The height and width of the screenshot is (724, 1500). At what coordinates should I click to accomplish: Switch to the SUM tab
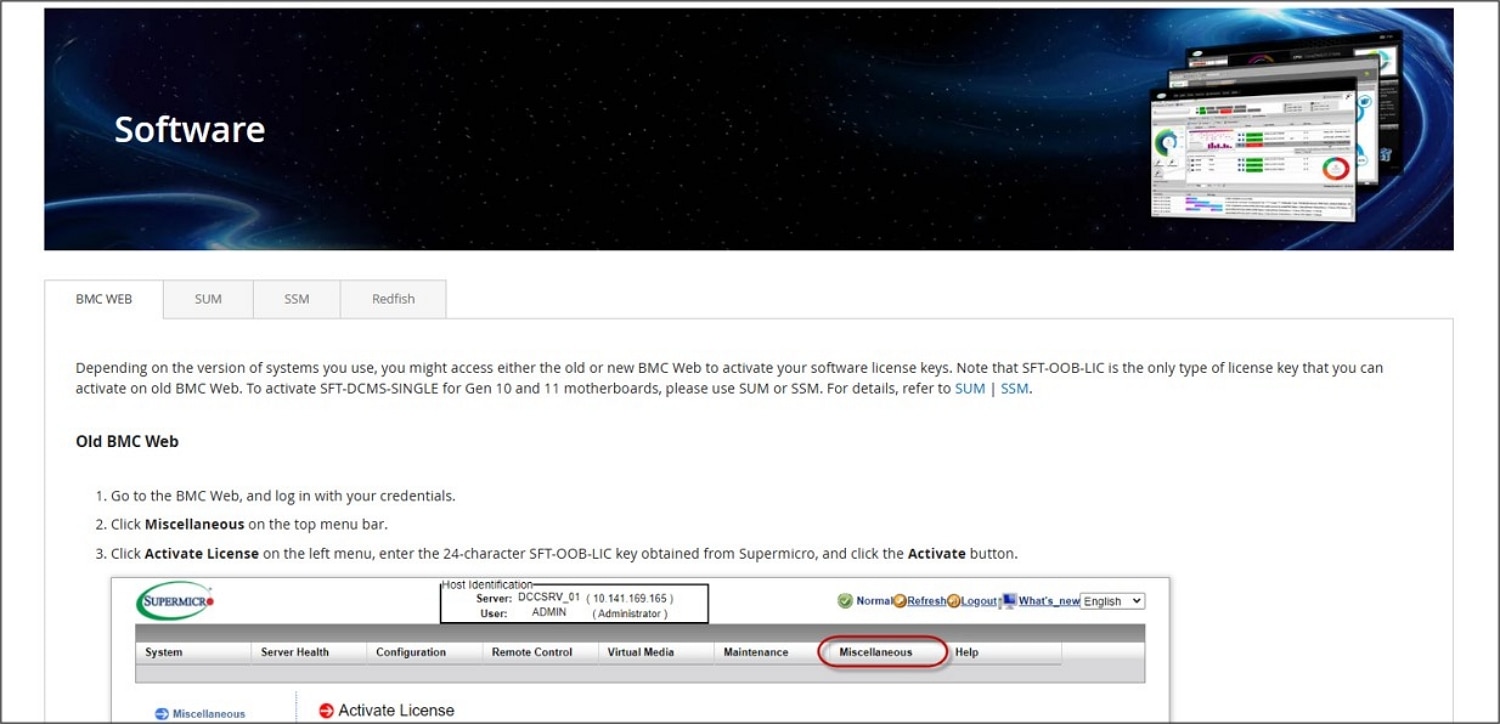click(x=208, y=299)
